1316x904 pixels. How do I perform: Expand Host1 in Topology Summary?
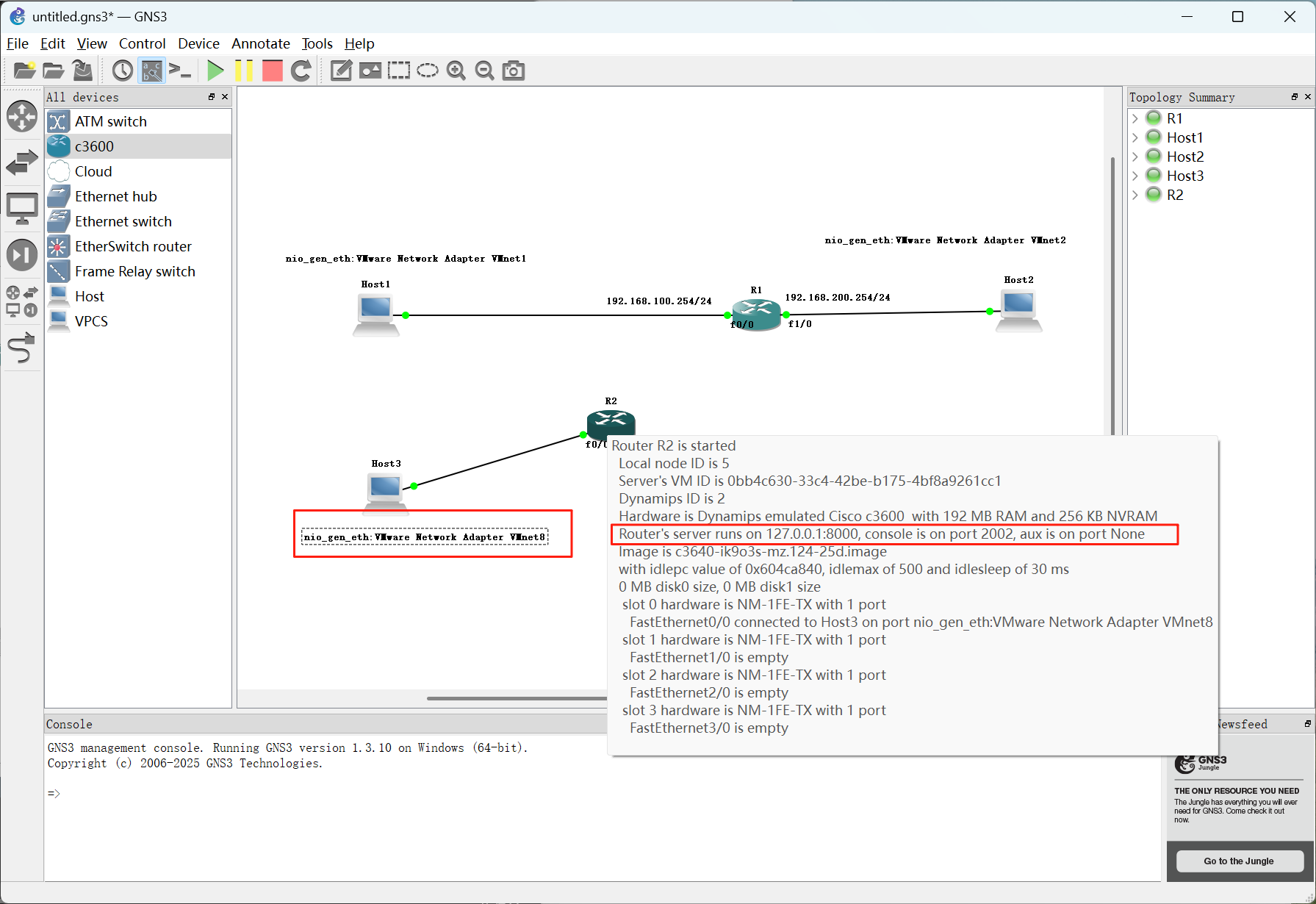[1135, 137]
